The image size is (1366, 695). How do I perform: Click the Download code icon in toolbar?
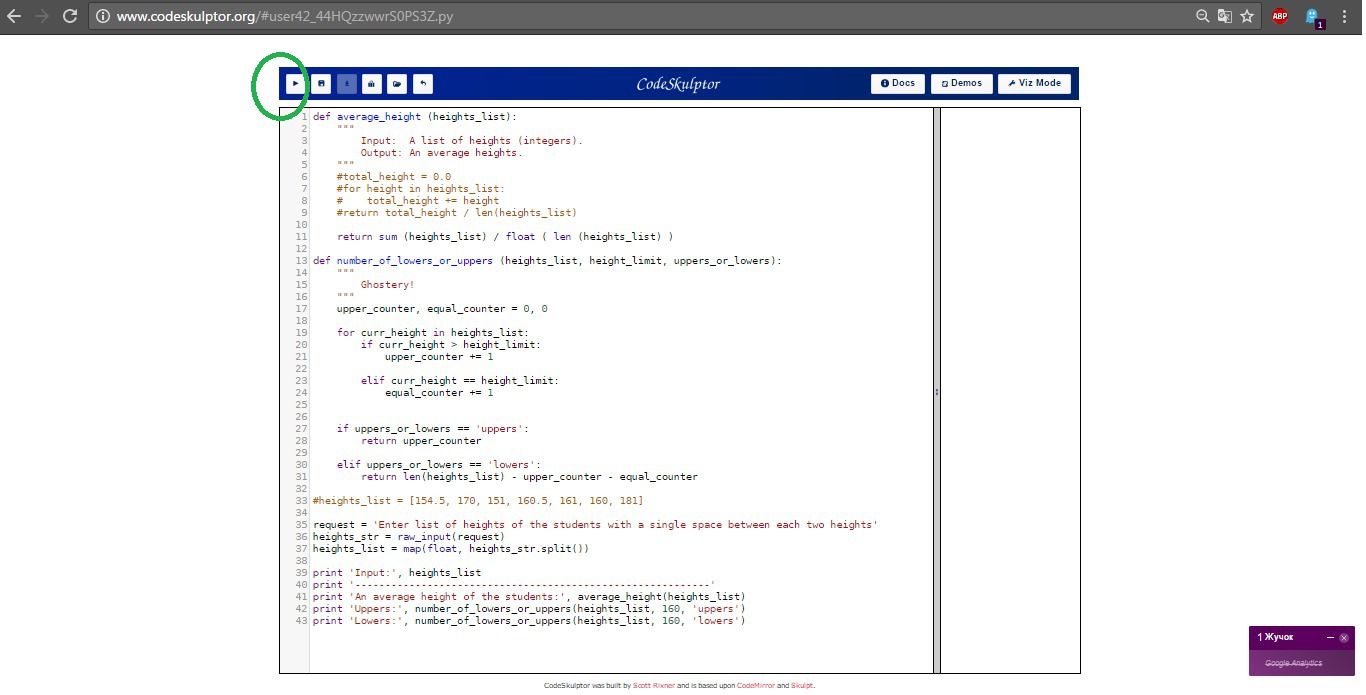[346, 84]
